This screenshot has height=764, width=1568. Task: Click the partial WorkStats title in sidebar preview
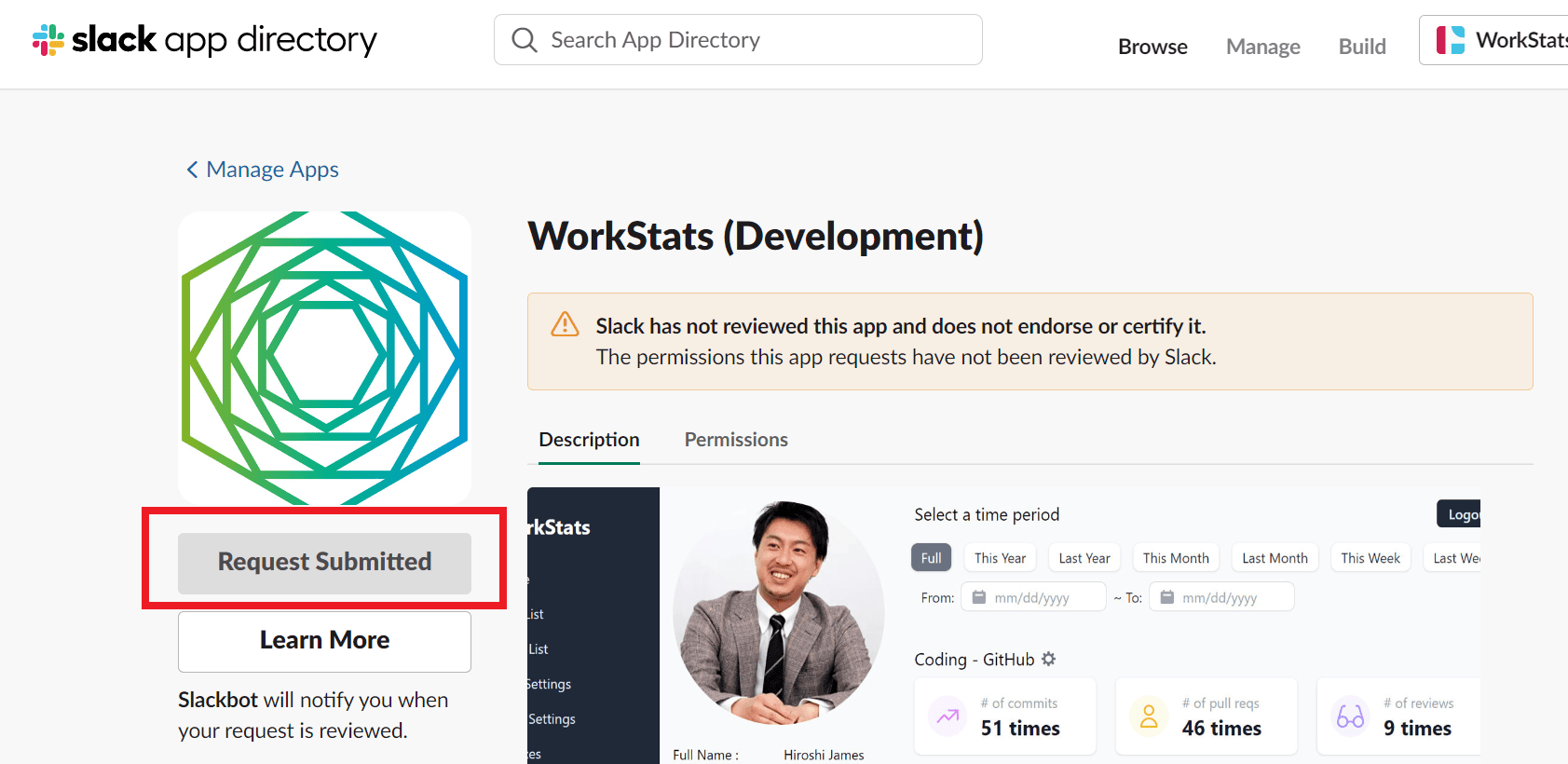click(559, 527)
